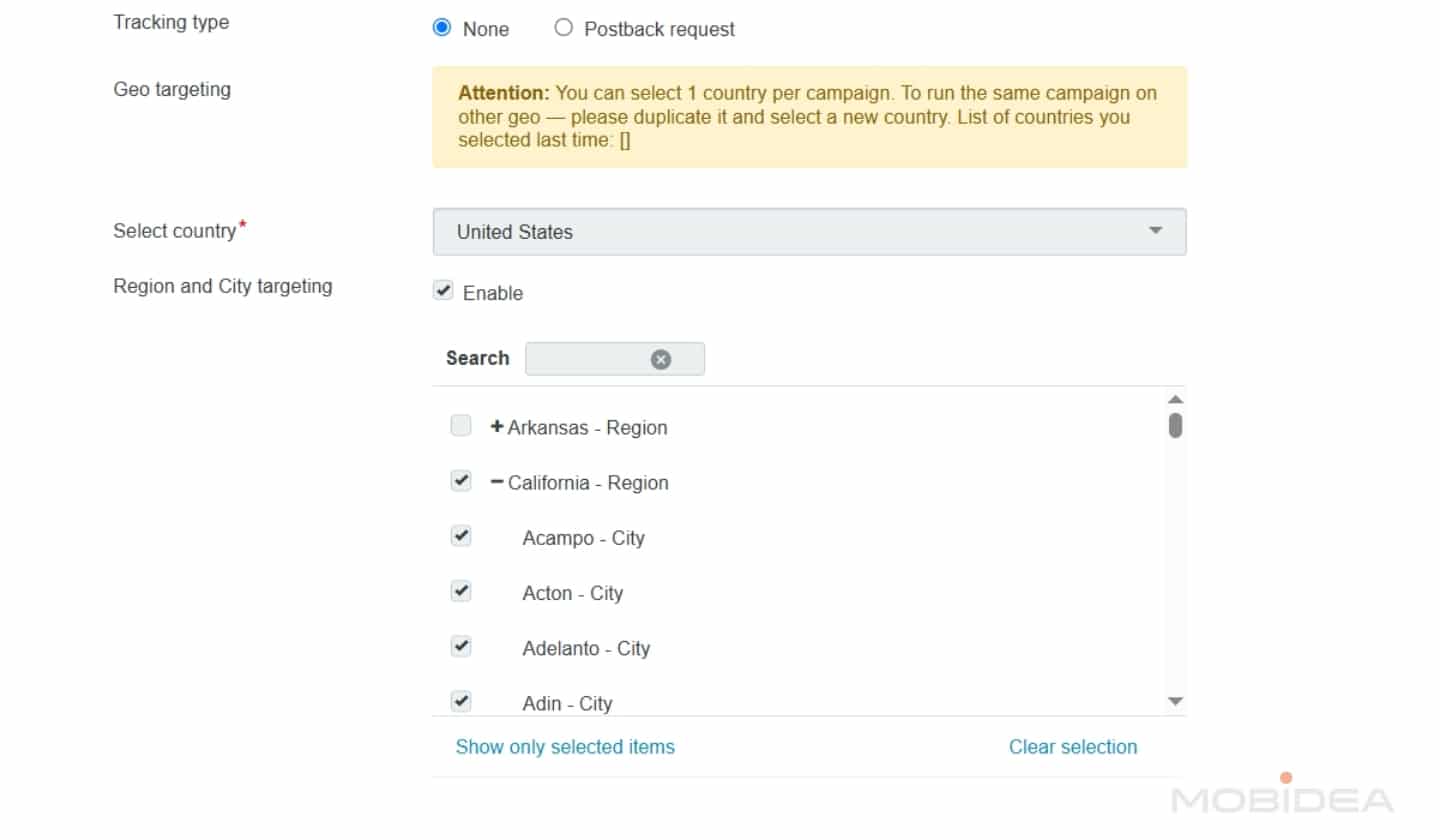Collapse California region with minus icon

coord(496,482)
